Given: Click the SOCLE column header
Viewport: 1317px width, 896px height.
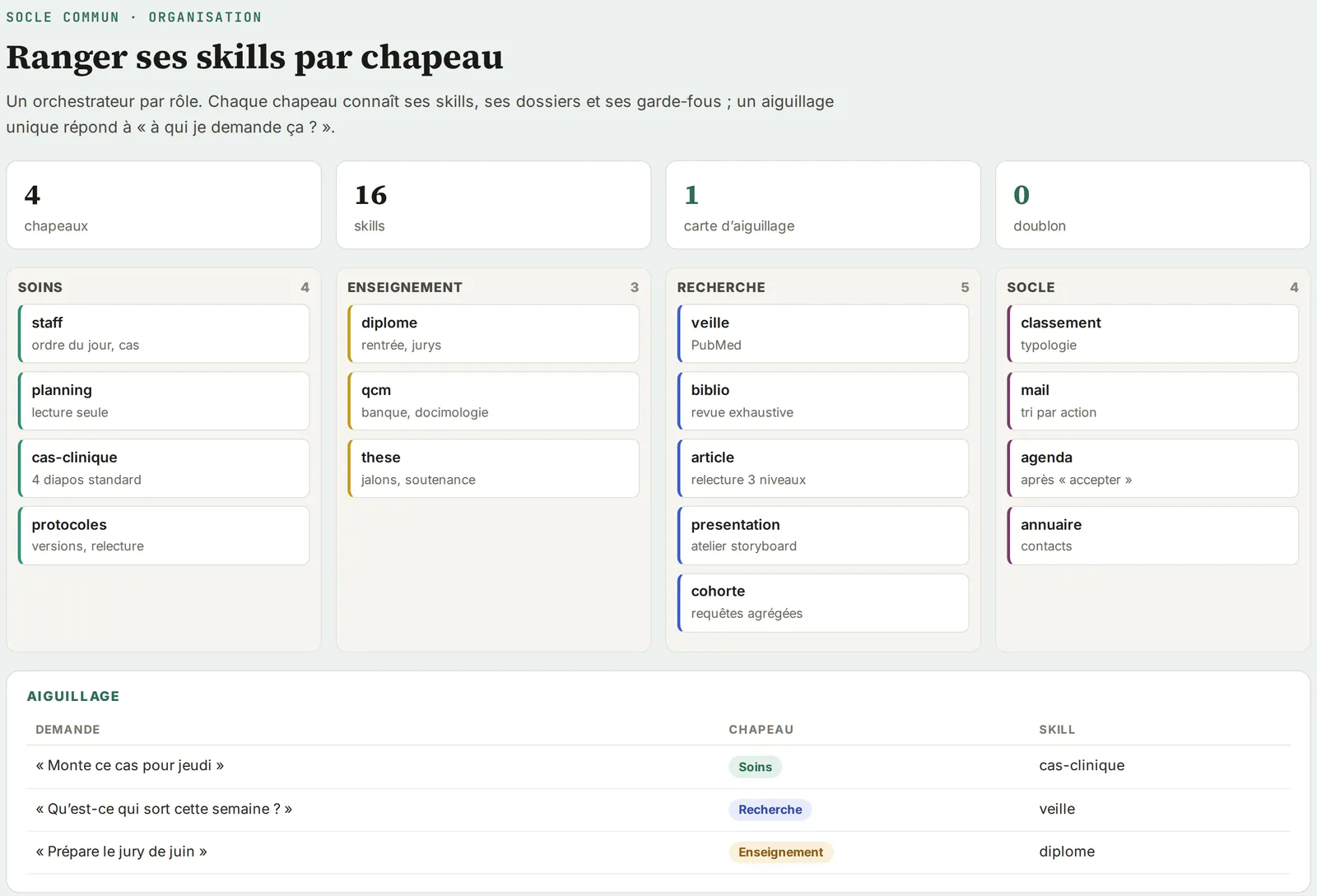Looking at the screenshot, I should (1031, 287).
